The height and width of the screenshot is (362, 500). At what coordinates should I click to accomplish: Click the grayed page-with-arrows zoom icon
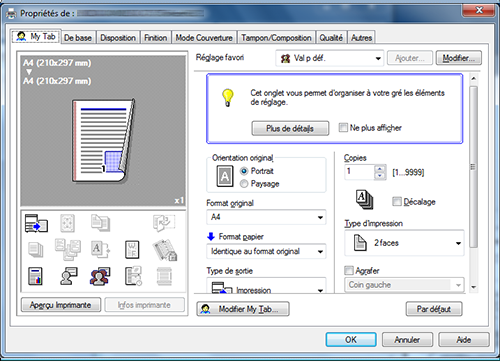[67, 223]
